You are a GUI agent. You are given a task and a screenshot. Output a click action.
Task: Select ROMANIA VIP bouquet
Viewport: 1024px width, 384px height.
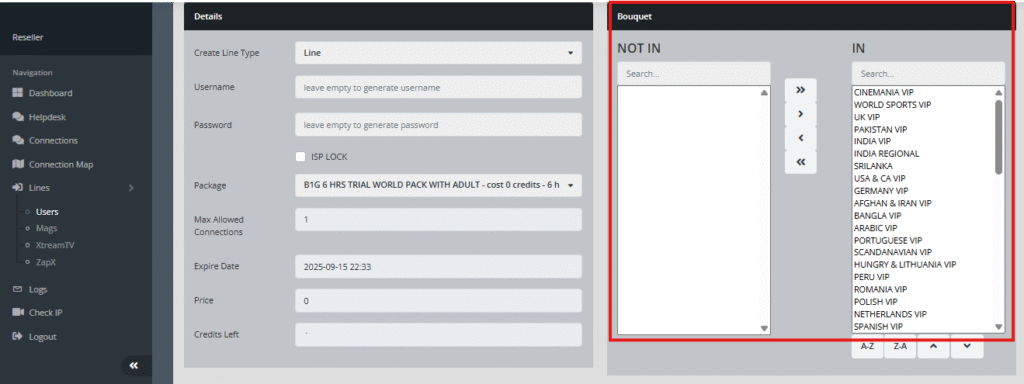point(880,289)
